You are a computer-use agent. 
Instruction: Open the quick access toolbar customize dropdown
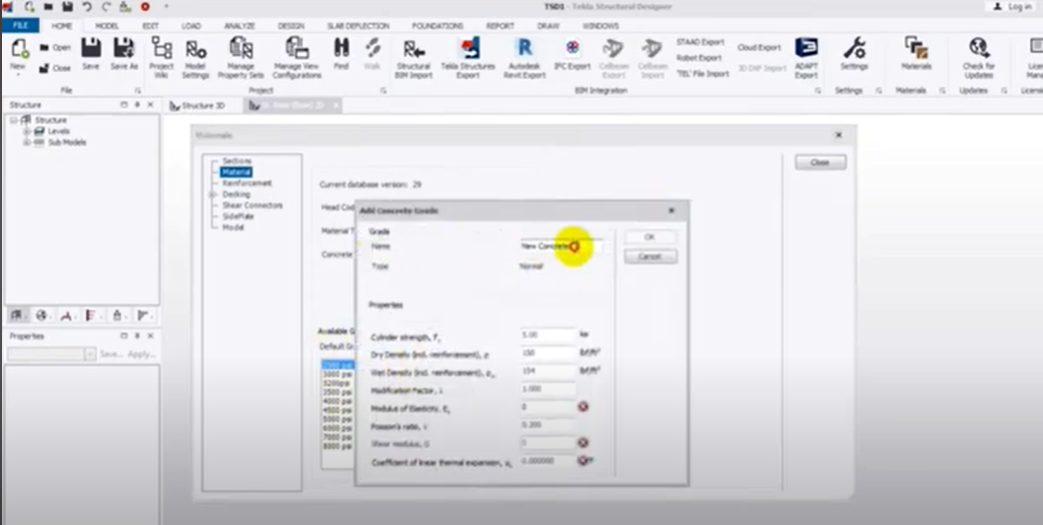pos(166,7)
